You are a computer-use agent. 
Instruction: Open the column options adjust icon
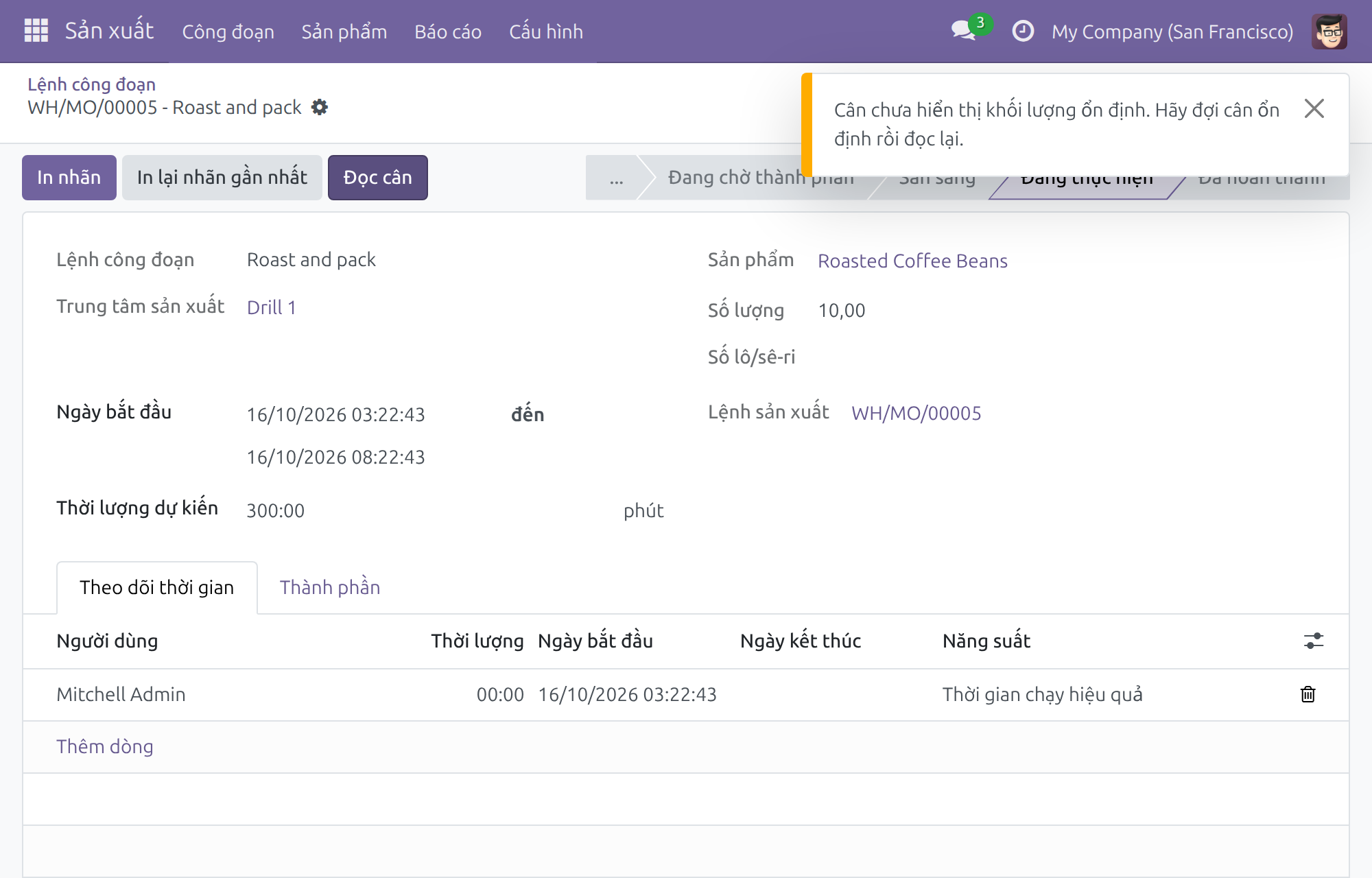tap(1314, 641)
